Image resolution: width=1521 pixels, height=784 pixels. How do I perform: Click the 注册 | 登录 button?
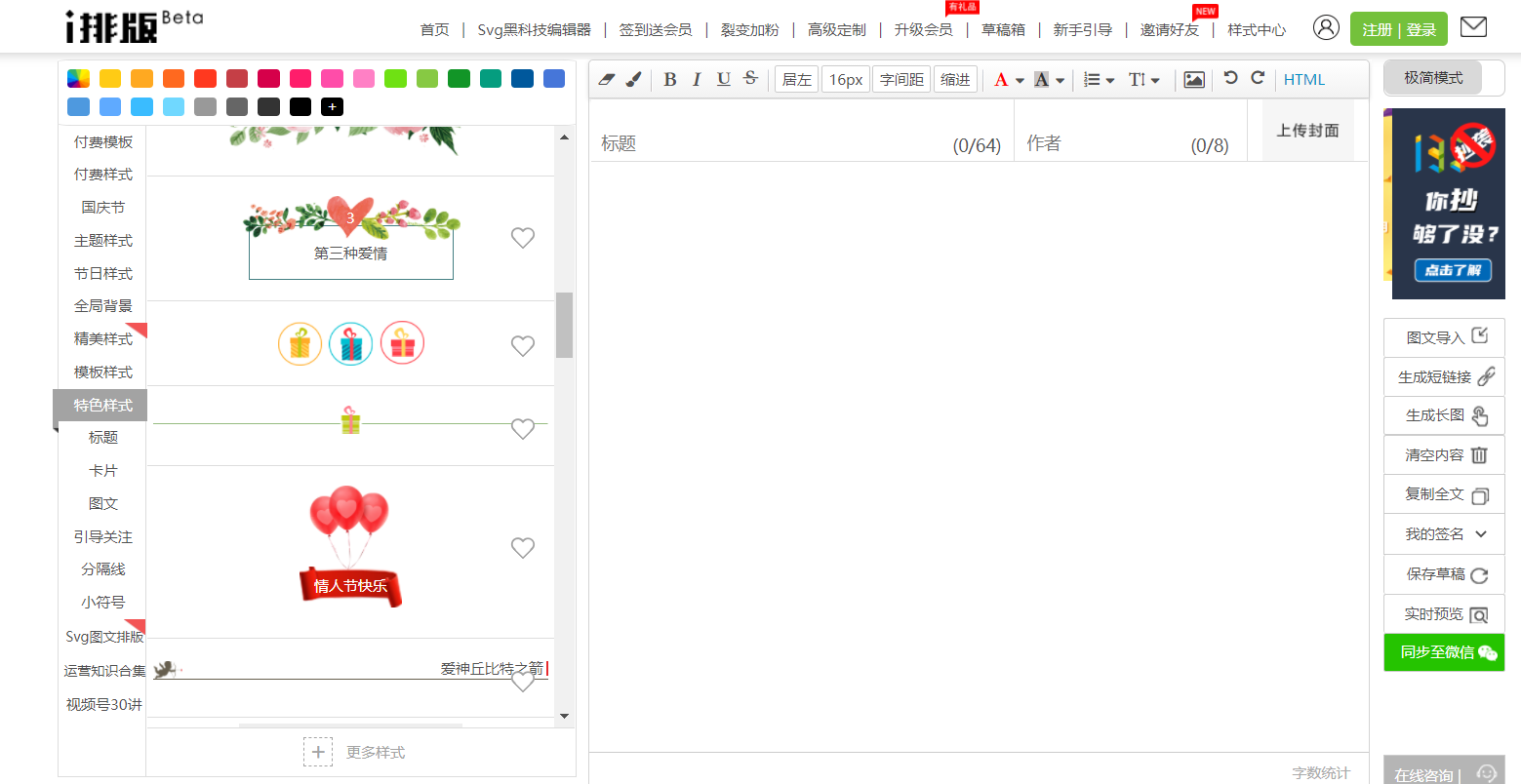(1399, 29)
